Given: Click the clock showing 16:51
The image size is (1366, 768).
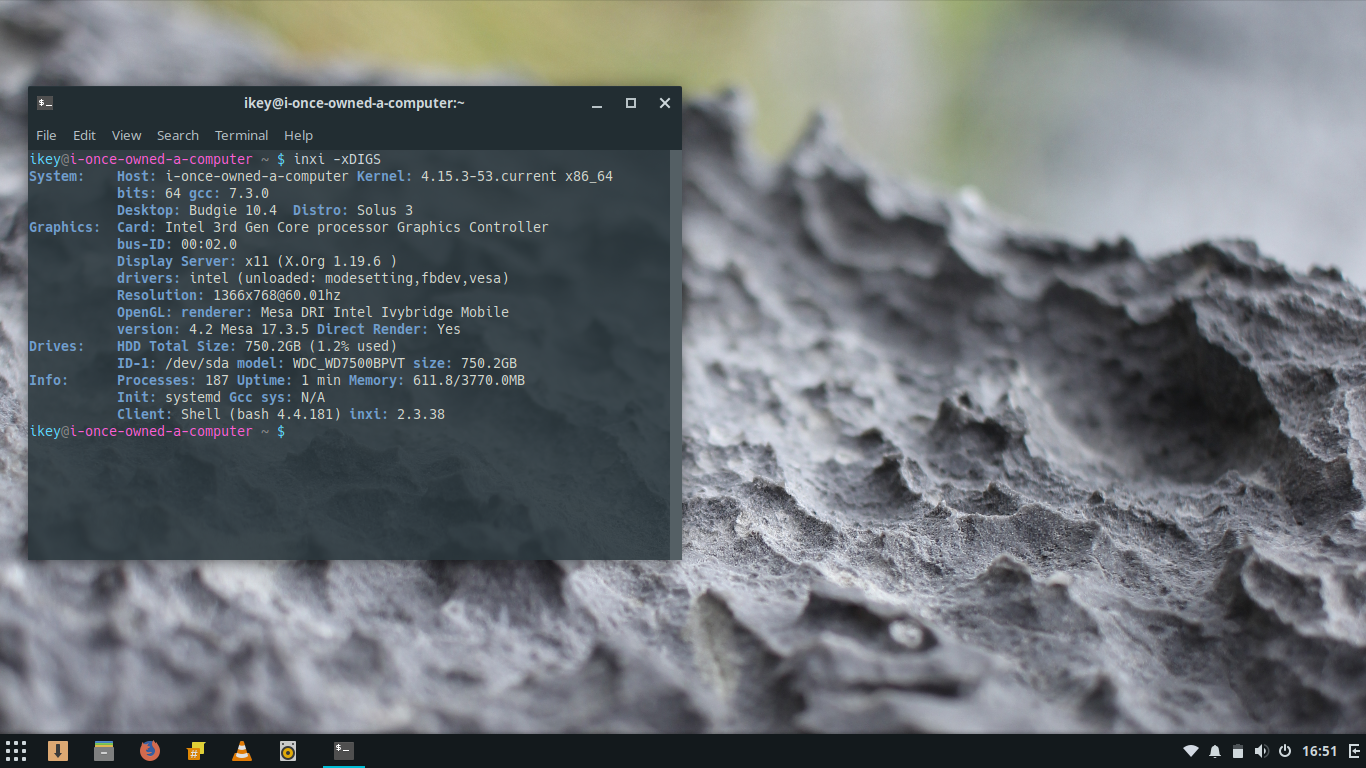Looking at the screenshot, I should (1320, 751).
